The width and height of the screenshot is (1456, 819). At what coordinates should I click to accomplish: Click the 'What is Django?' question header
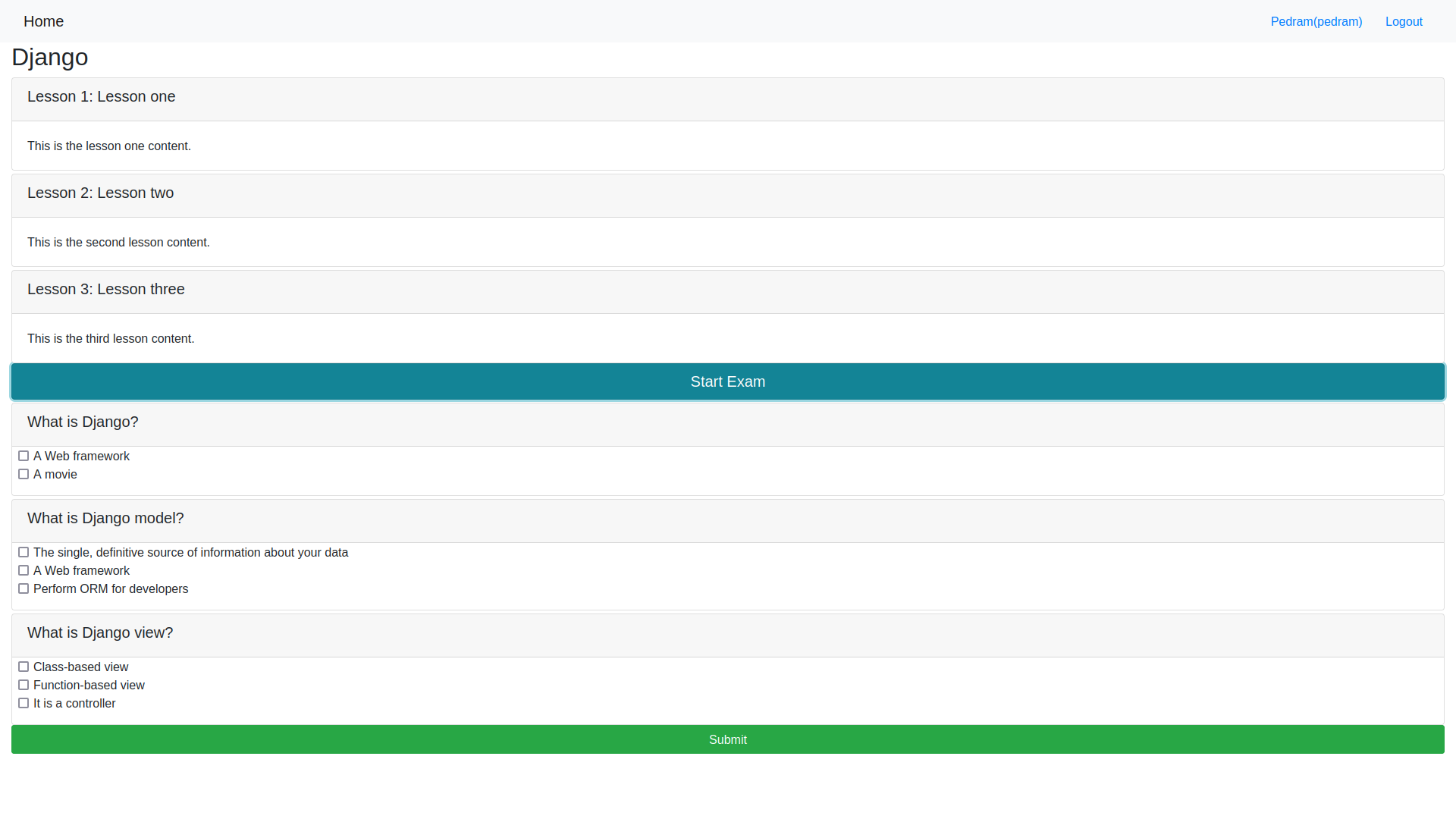click(83, 422)
